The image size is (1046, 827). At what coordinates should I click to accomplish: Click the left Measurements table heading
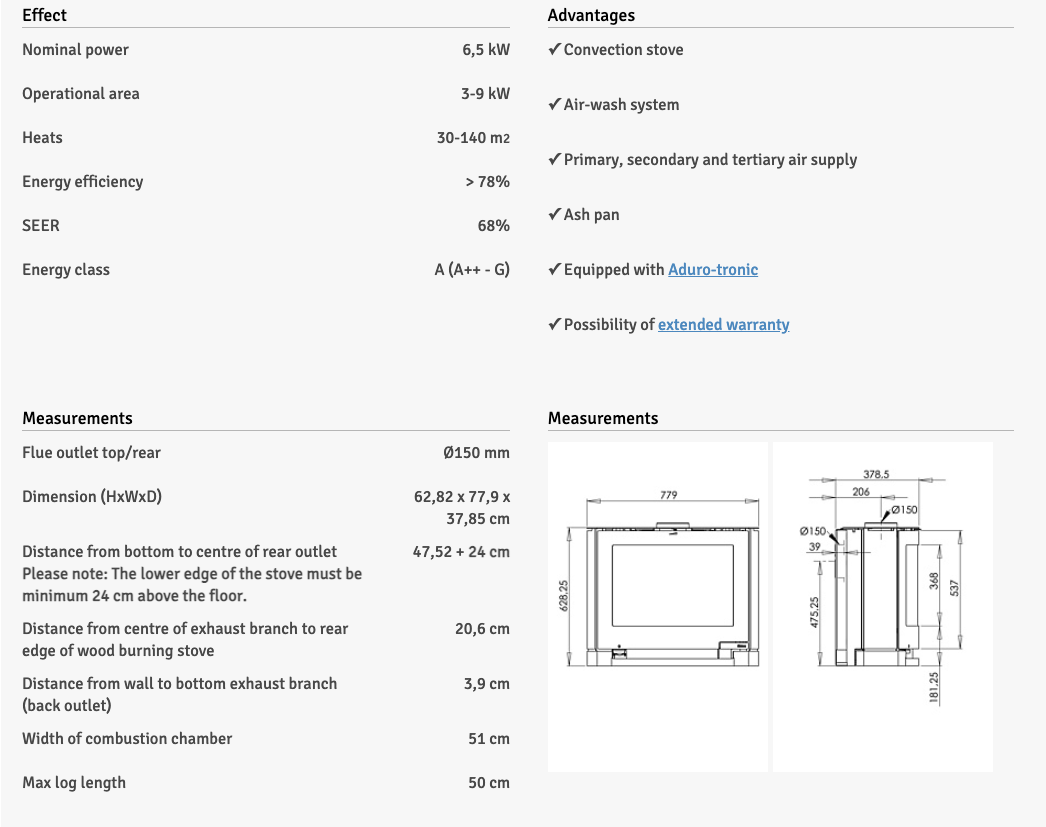point(77,418)
